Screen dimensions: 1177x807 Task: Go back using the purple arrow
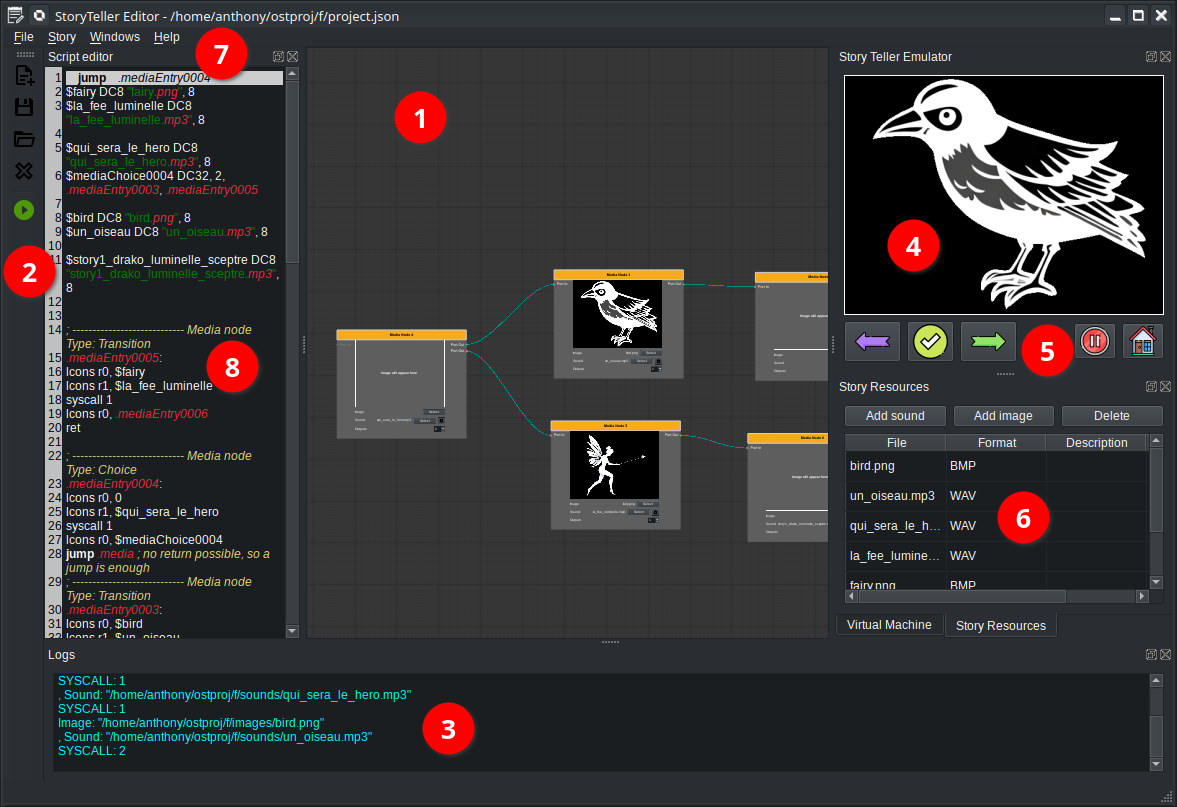point(872,341)
